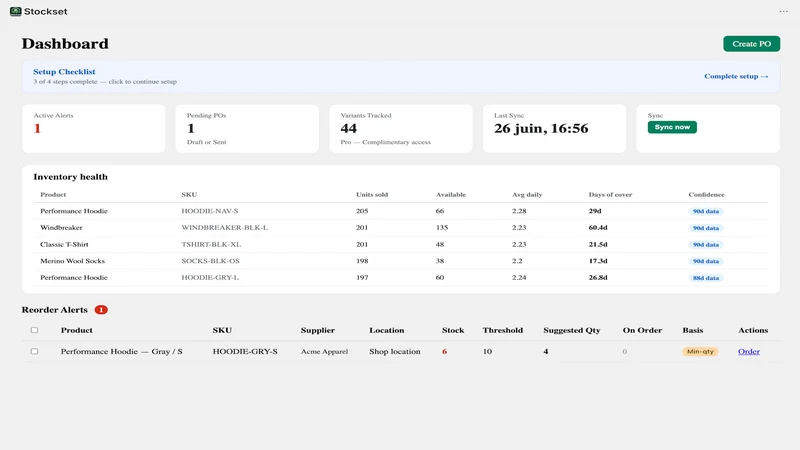
Task: Click the 88d data confidence badge
Action: (706, 278)
